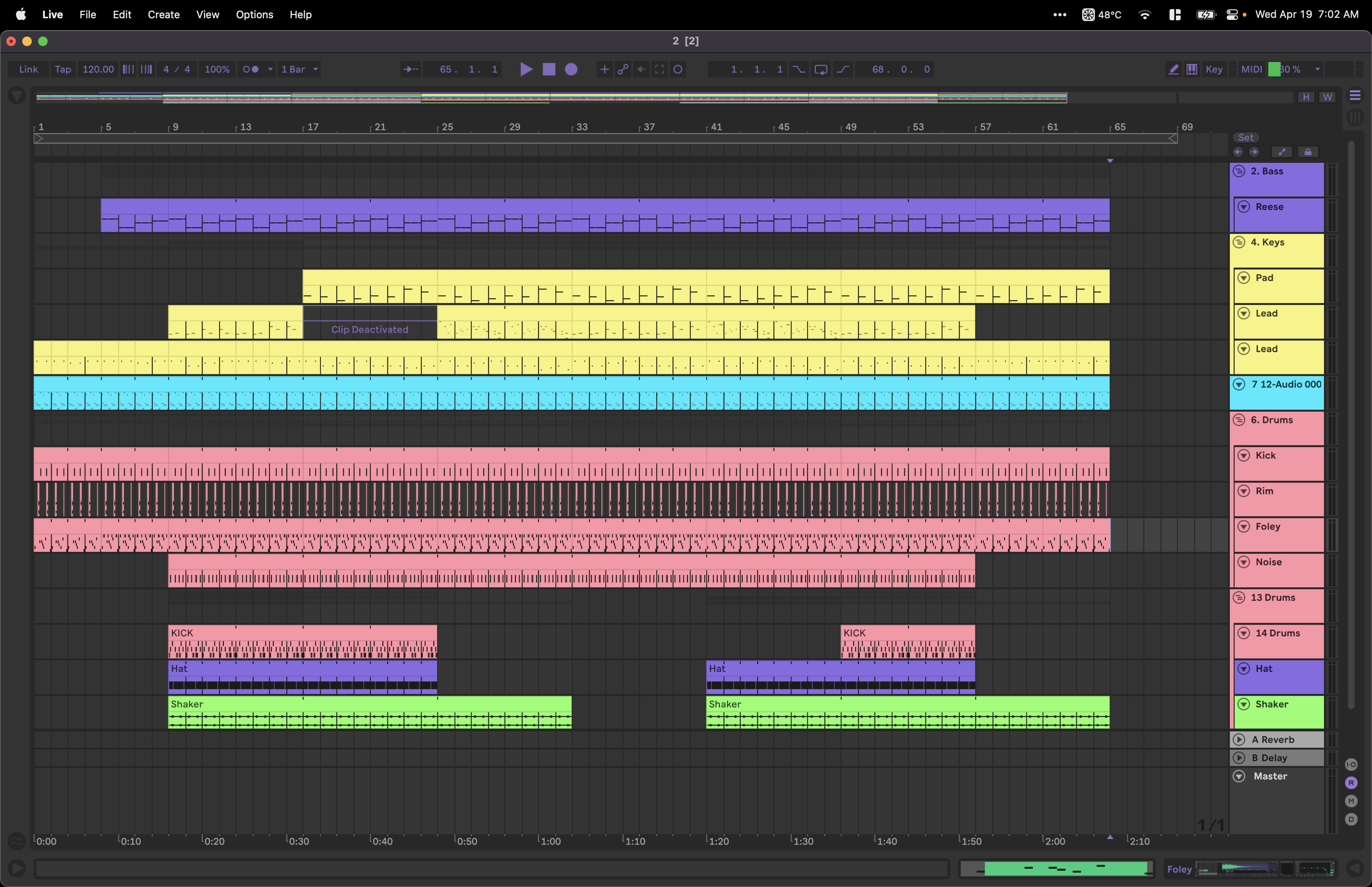Toggle the Returns (R) section button

[x=1351, y=783]
